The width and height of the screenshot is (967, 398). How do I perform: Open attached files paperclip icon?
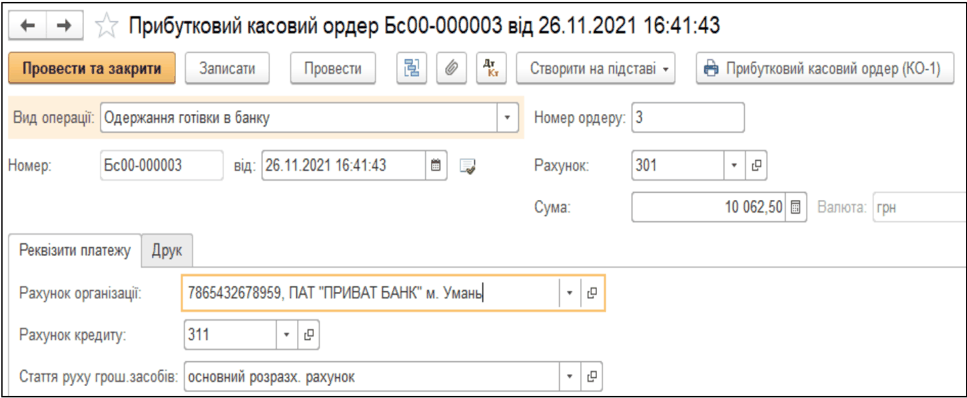click(451, 68)
